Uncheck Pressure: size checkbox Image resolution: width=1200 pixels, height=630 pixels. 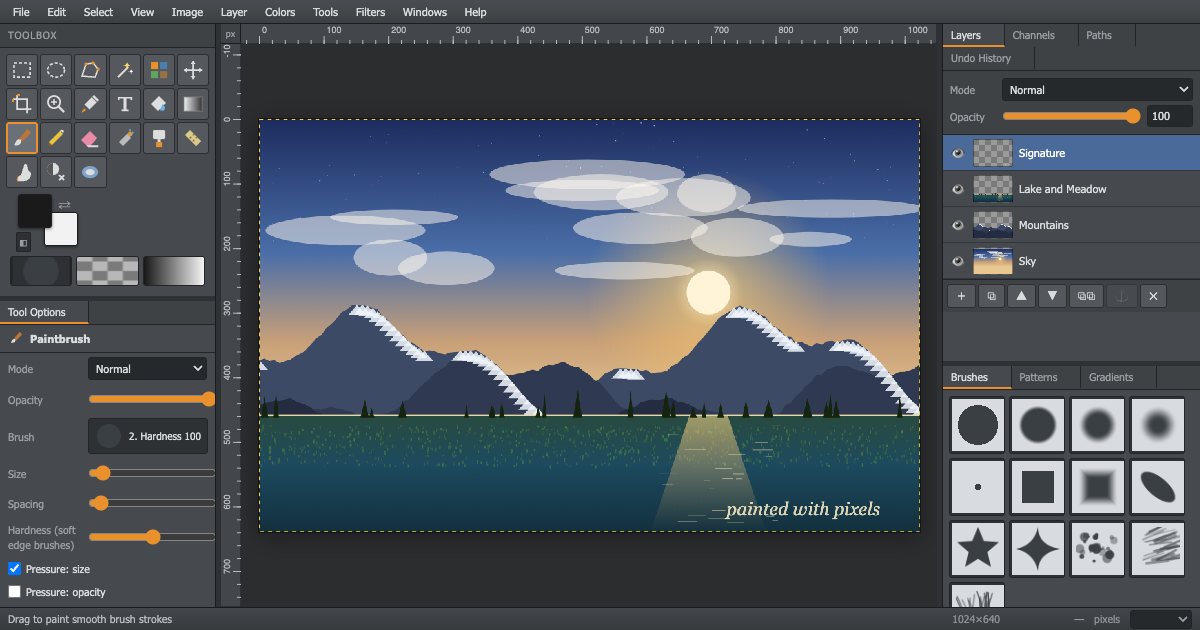click(x=14, y=568)
